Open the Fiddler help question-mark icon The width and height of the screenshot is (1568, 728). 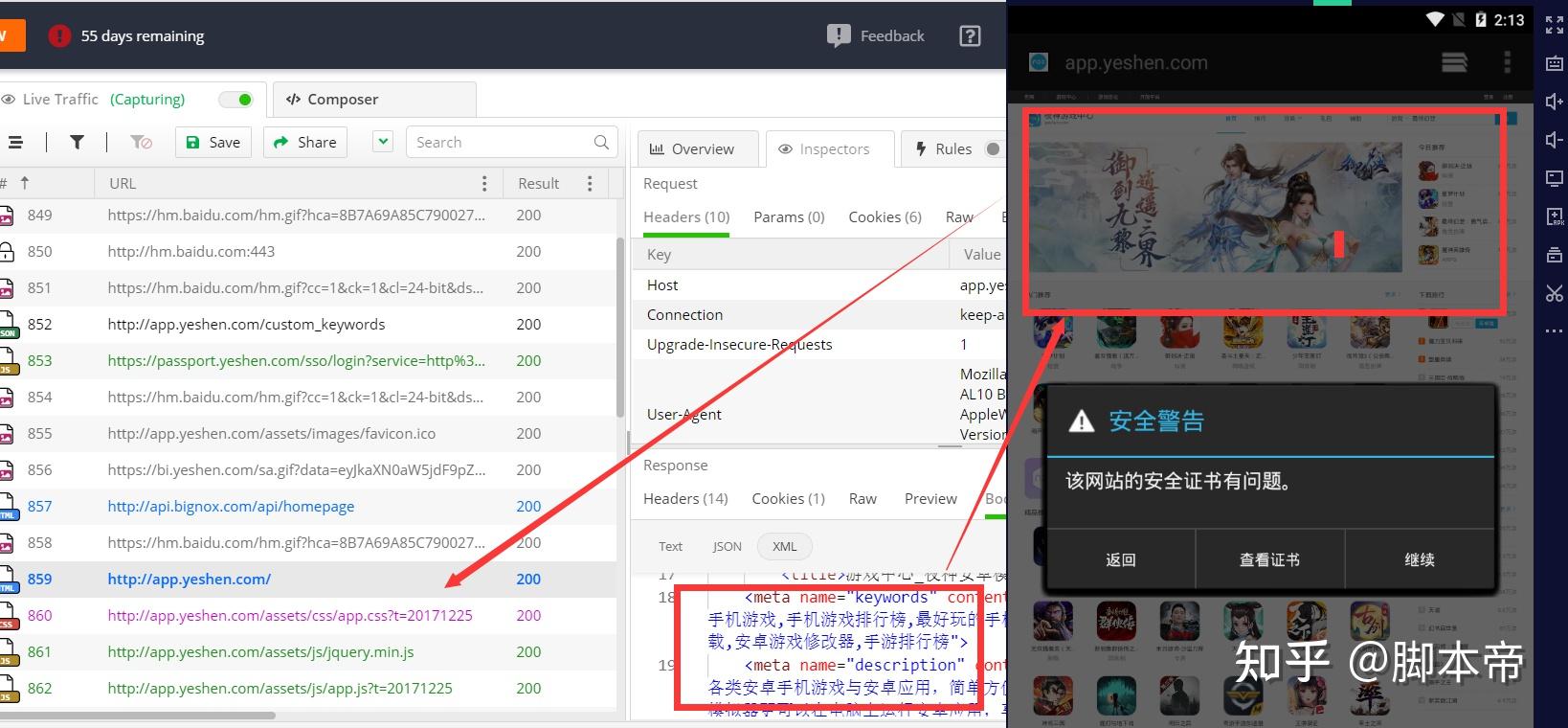[970, 36]
